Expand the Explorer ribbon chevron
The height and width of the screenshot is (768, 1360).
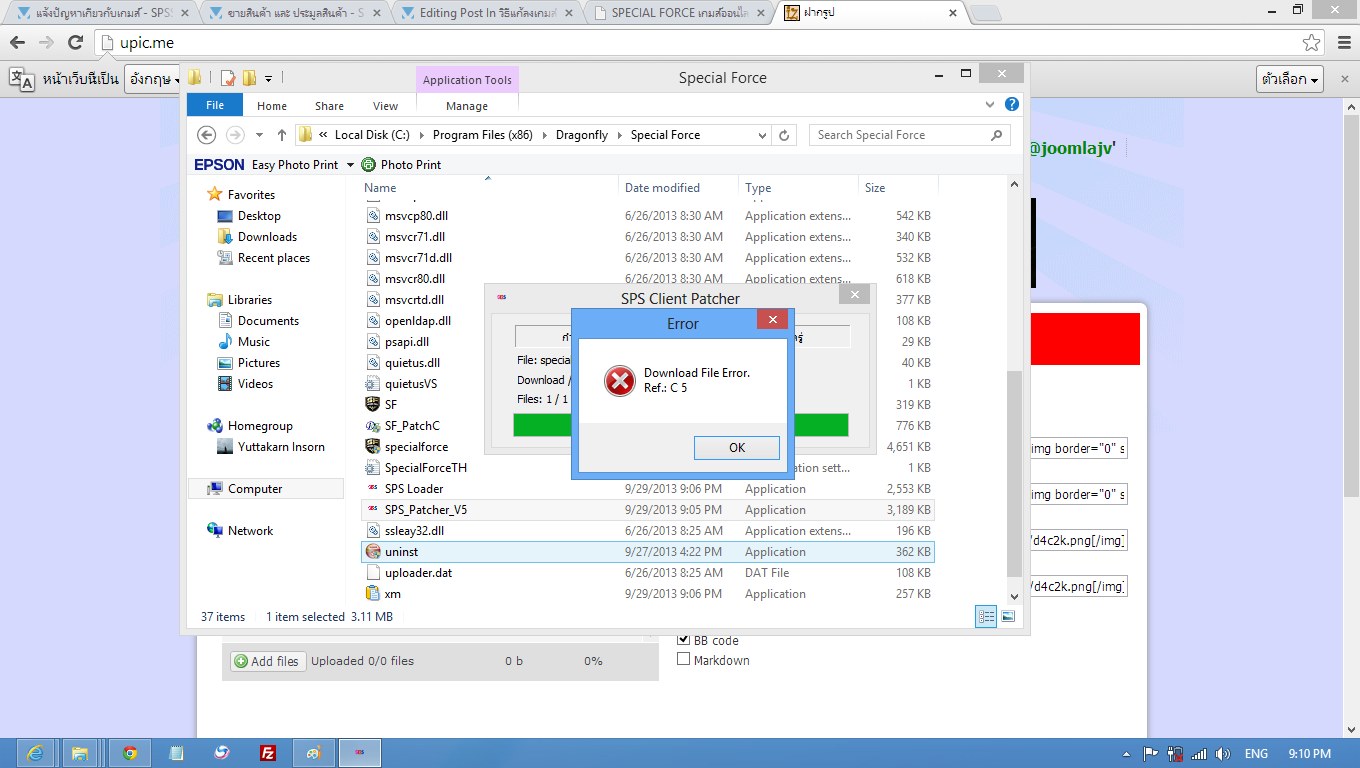tap(990, 104)
